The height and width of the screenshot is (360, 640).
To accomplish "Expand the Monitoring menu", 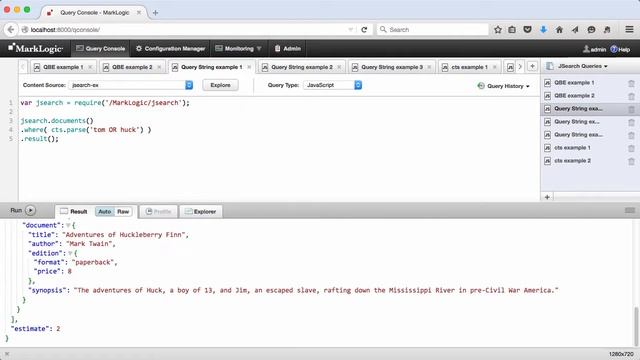I will pos(238,49).
